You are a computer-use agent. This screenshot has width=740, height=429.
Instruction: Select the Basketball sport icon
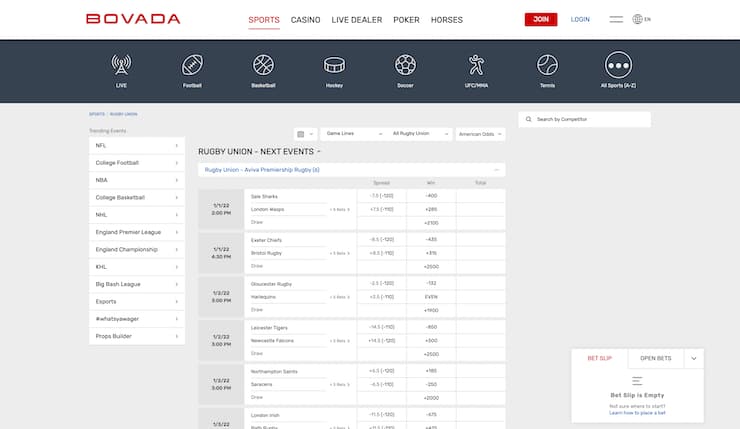263,71
